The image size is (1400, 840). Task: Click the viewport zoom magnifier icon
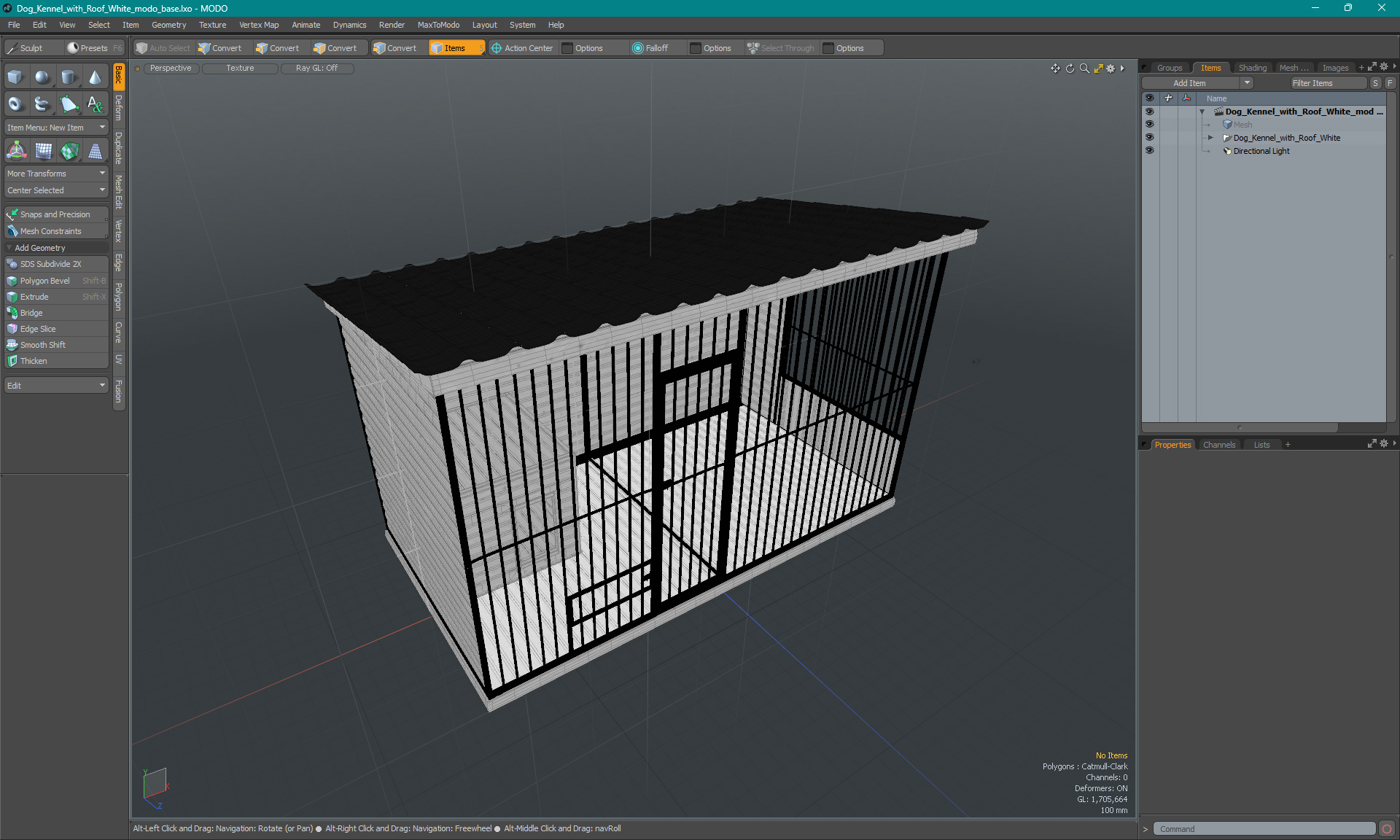click(x=1084, y=68)
